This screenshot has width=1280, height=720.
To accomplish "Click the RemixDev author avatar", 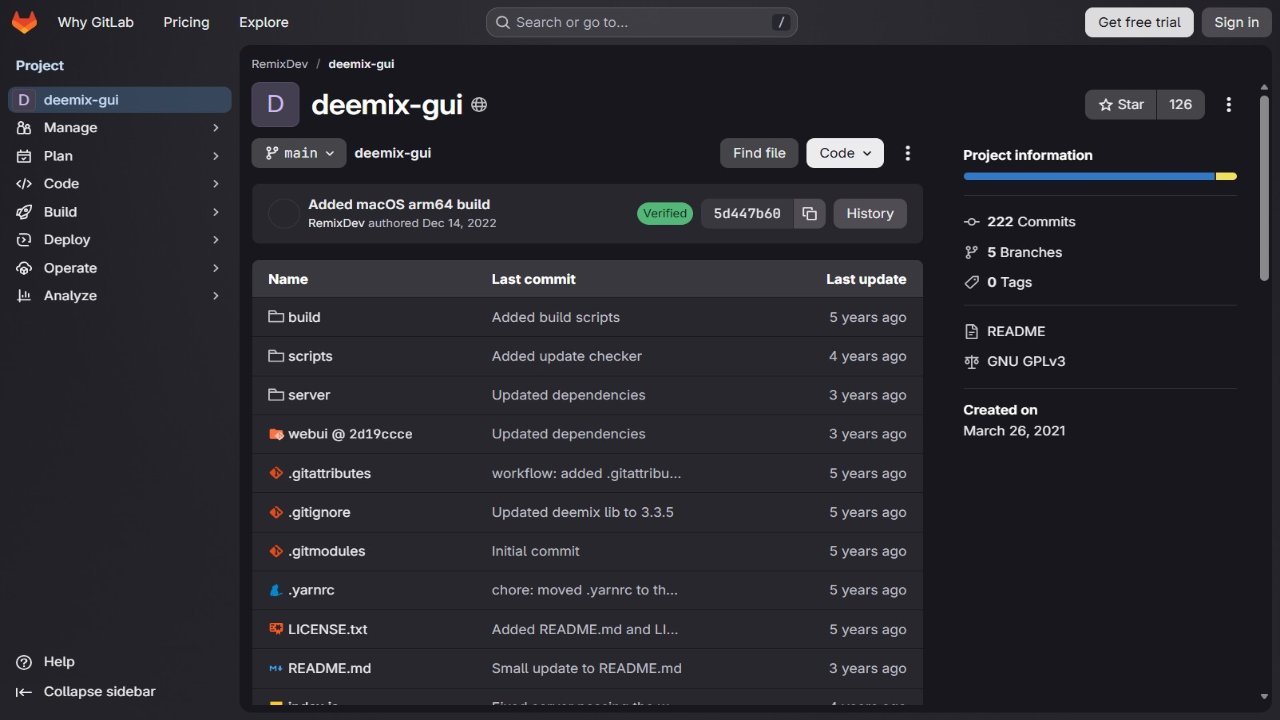I will pyautogui.click(x=284, y=213).
